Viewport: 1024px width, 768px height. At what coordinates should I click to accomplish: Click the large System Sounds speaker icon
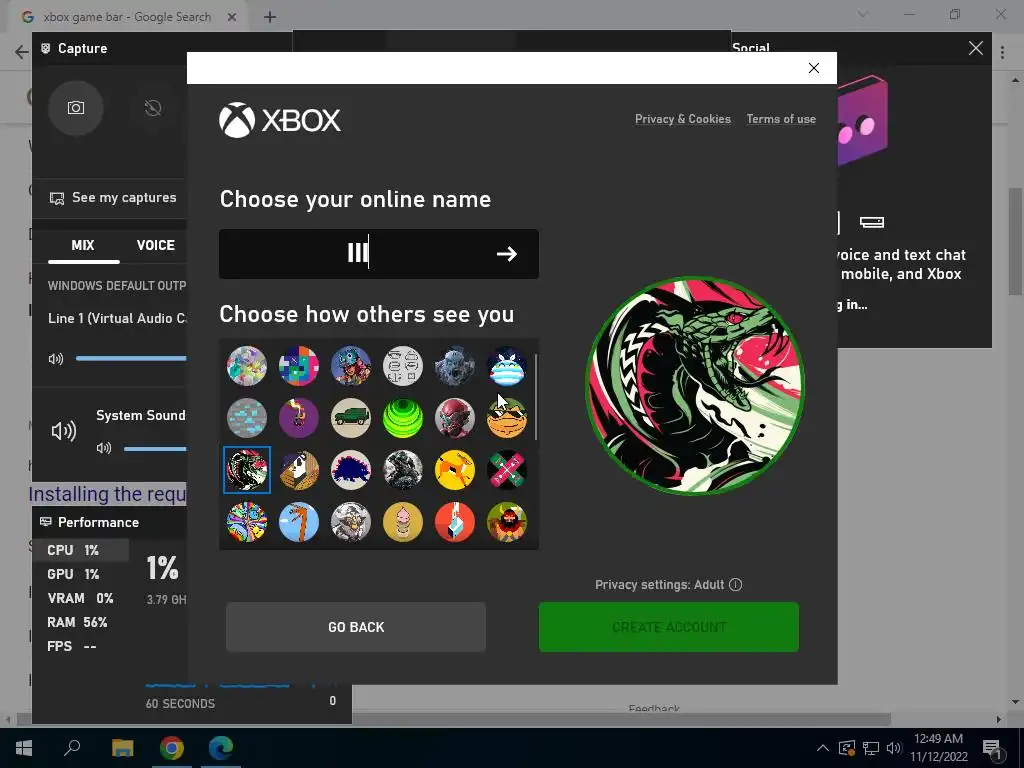point(63,431)
